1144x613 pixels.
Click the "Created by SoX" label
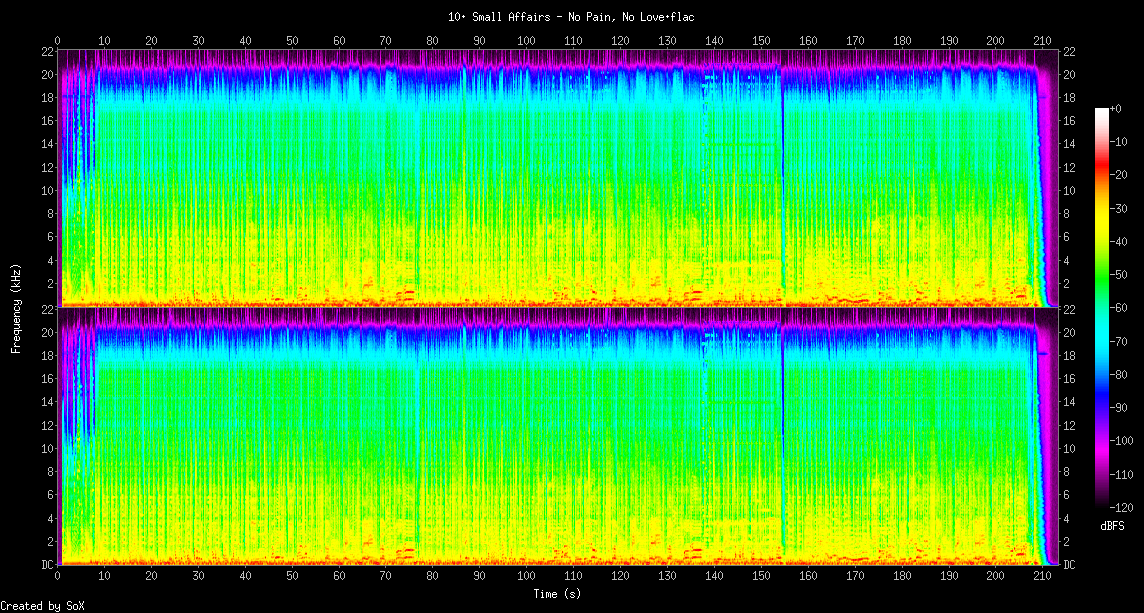tap(42, 606)
